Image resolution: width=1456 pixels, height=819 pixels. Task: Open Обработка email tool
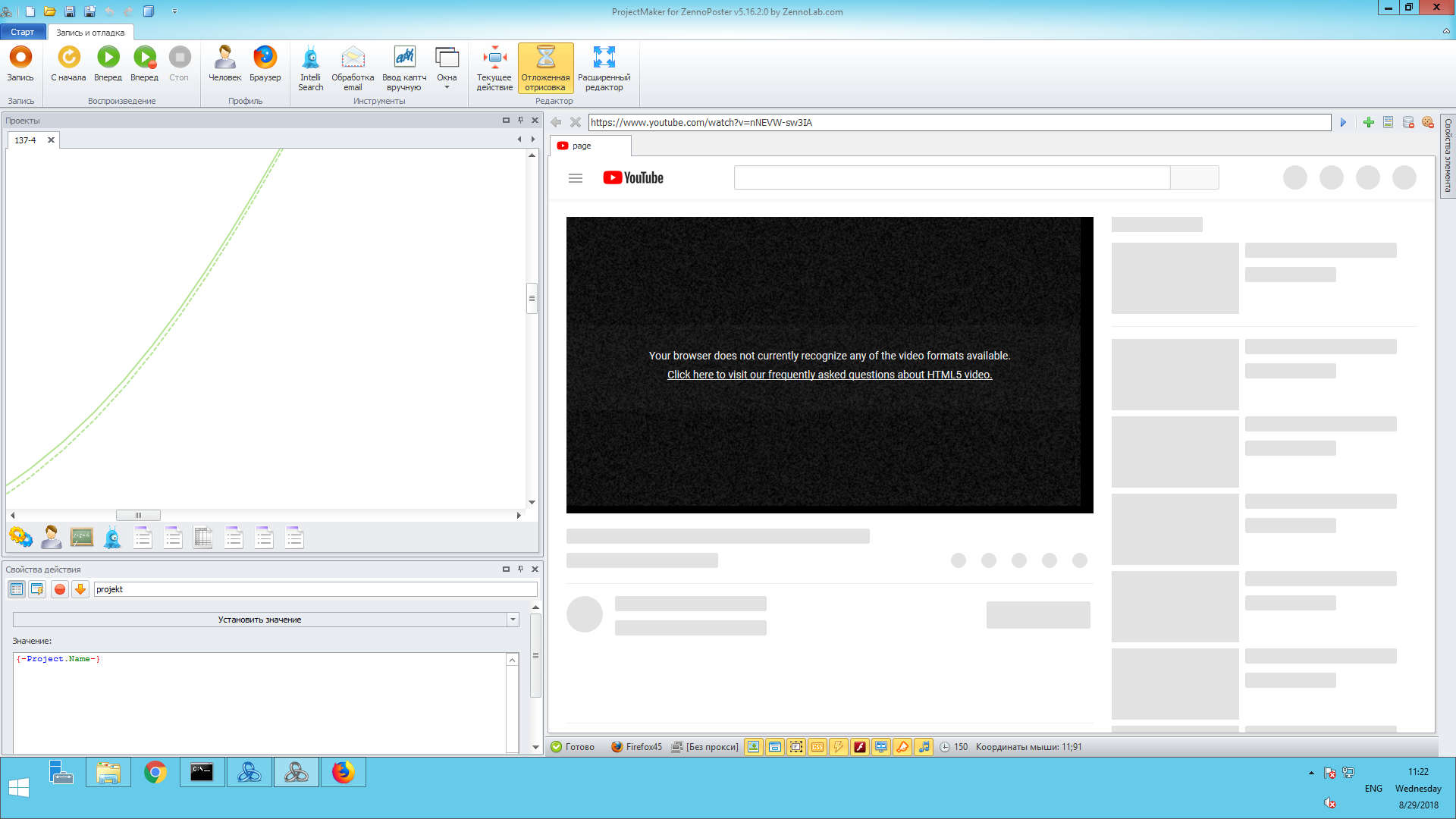pyautogui.click(x=353, y=68)
